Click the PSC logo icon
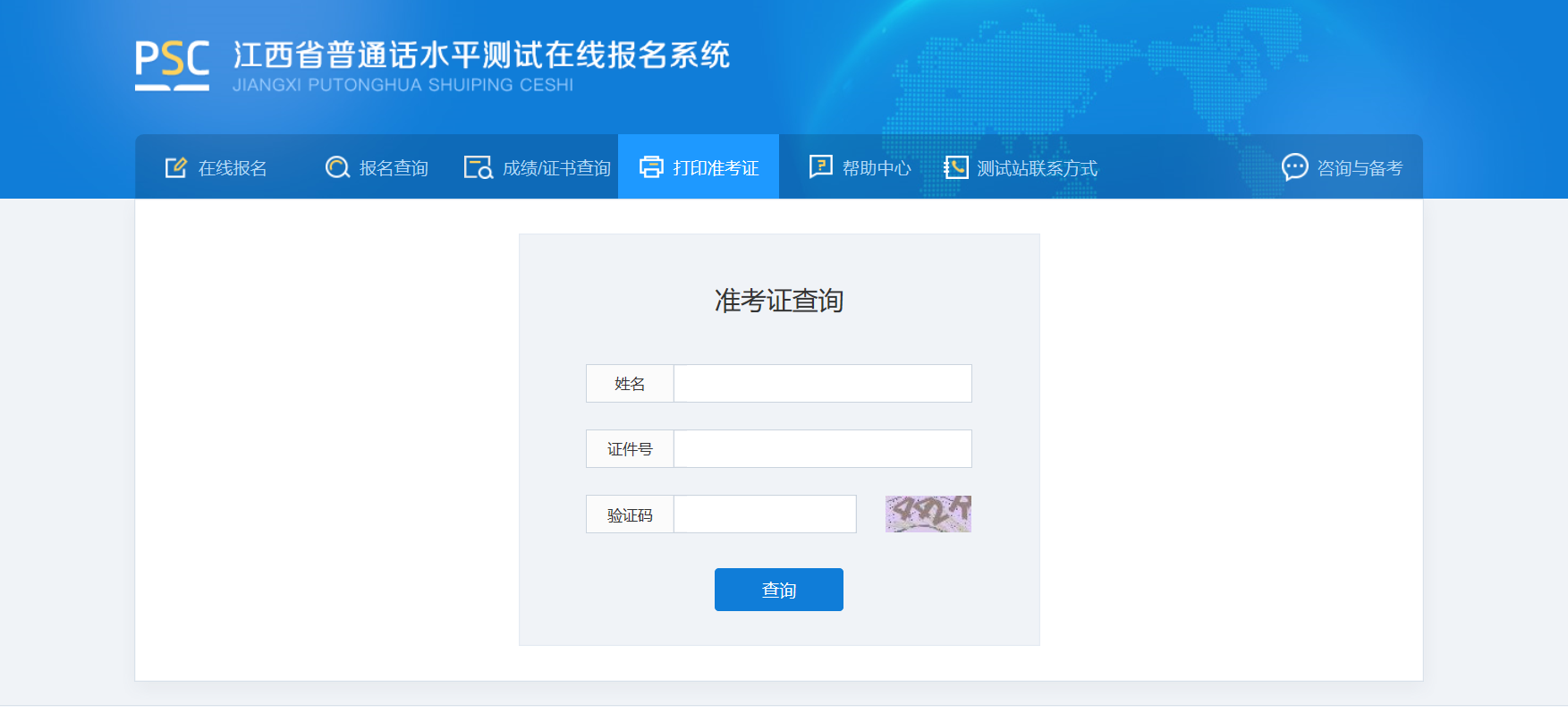This screenshot has height=714, width=1568. pyautogui.click(x=173, y=65)
